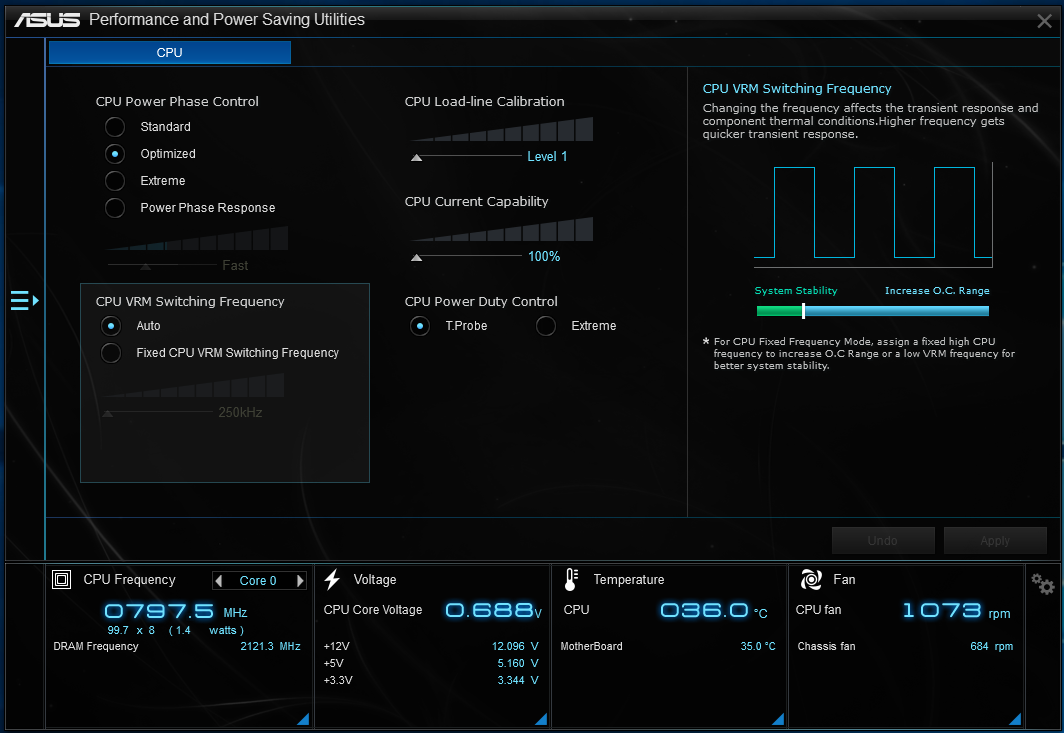Screen dimensions: 1064x733
Task: Click the Apply button
Action: point(995,541)
